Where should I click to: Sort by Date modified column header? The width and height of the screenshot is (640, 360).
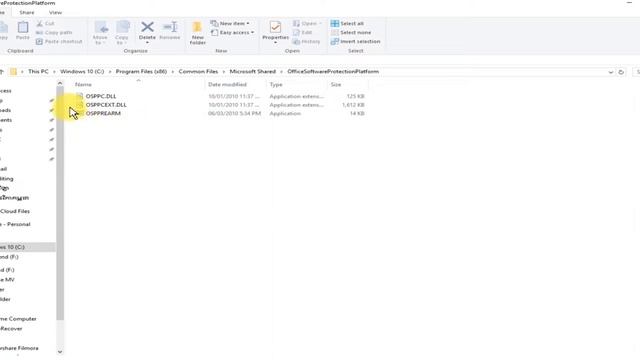tap(227, 84)
